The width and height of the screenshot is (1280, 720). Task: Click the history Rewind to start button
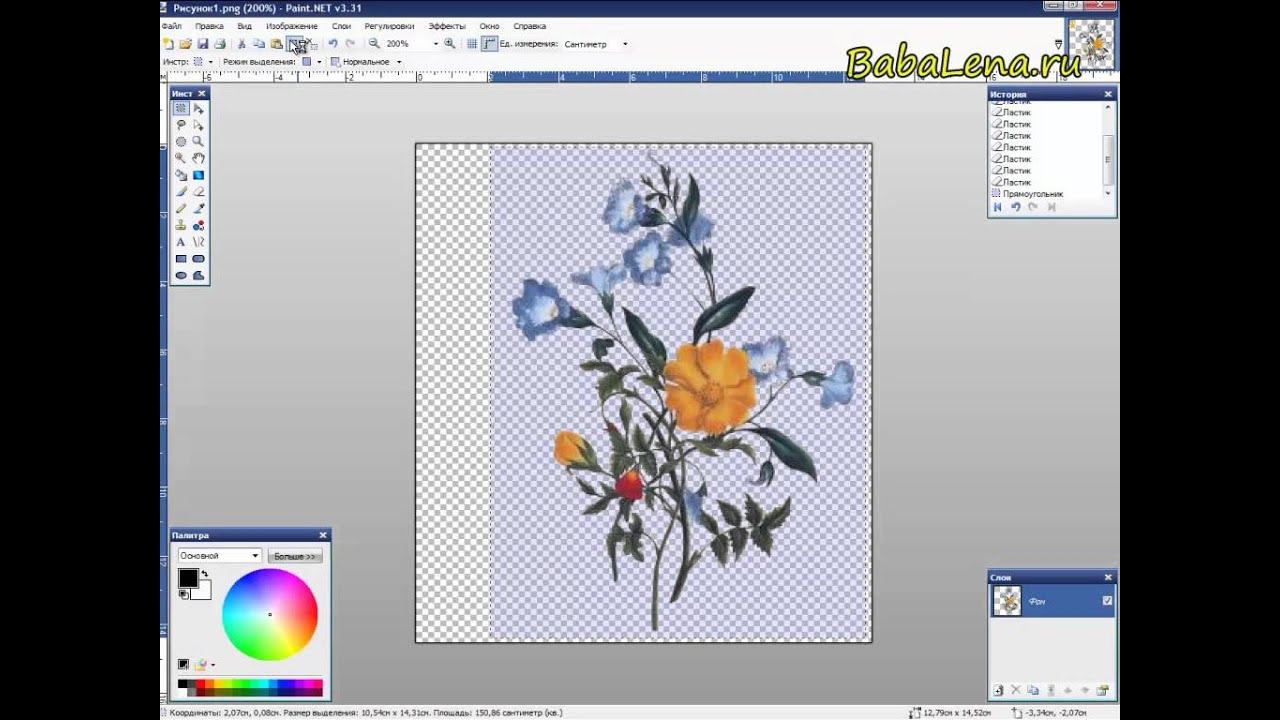click(x=997, y=207)
